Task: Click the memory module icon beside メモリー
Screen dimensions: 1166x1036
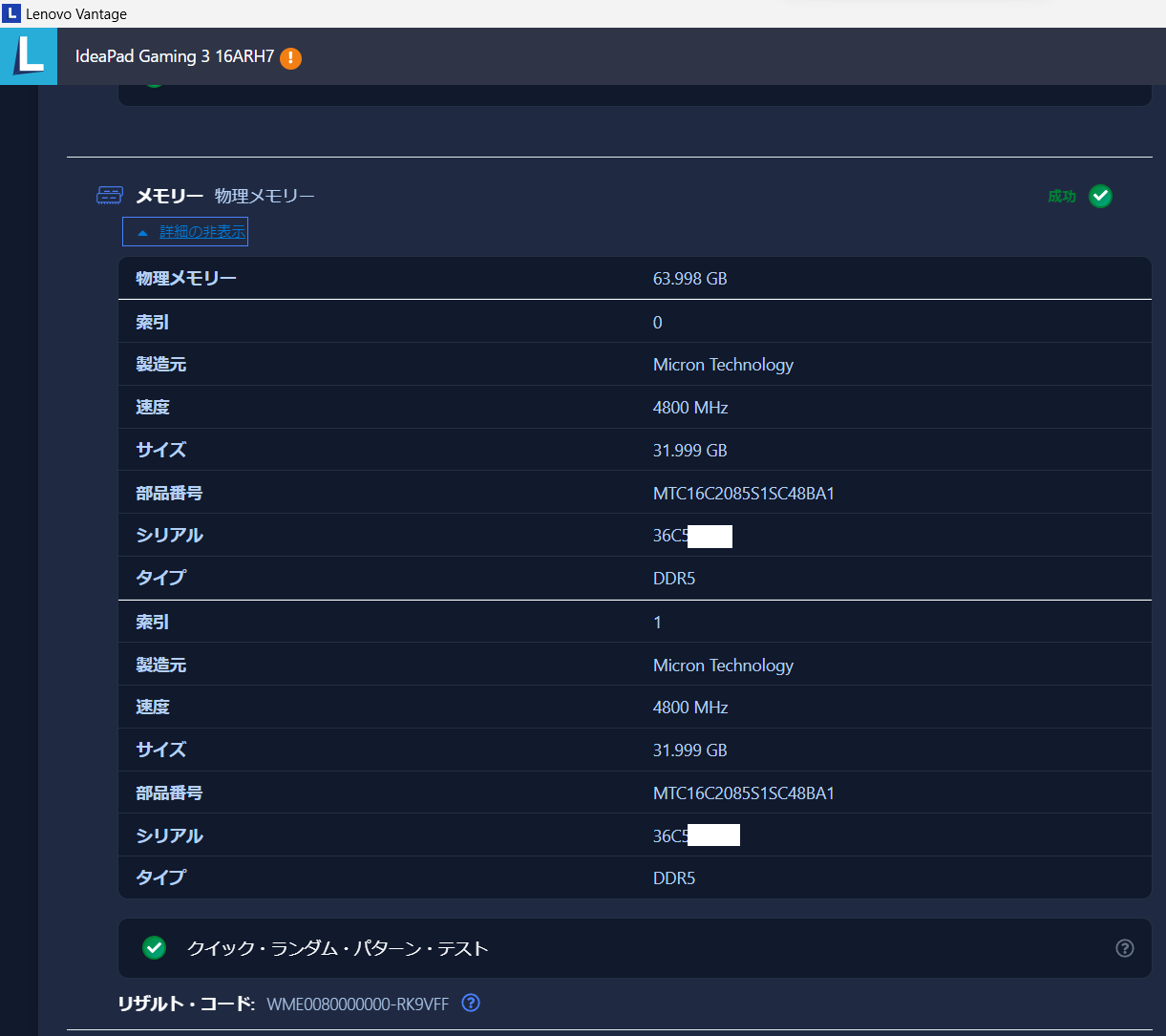Action: (x=109, y=195)
